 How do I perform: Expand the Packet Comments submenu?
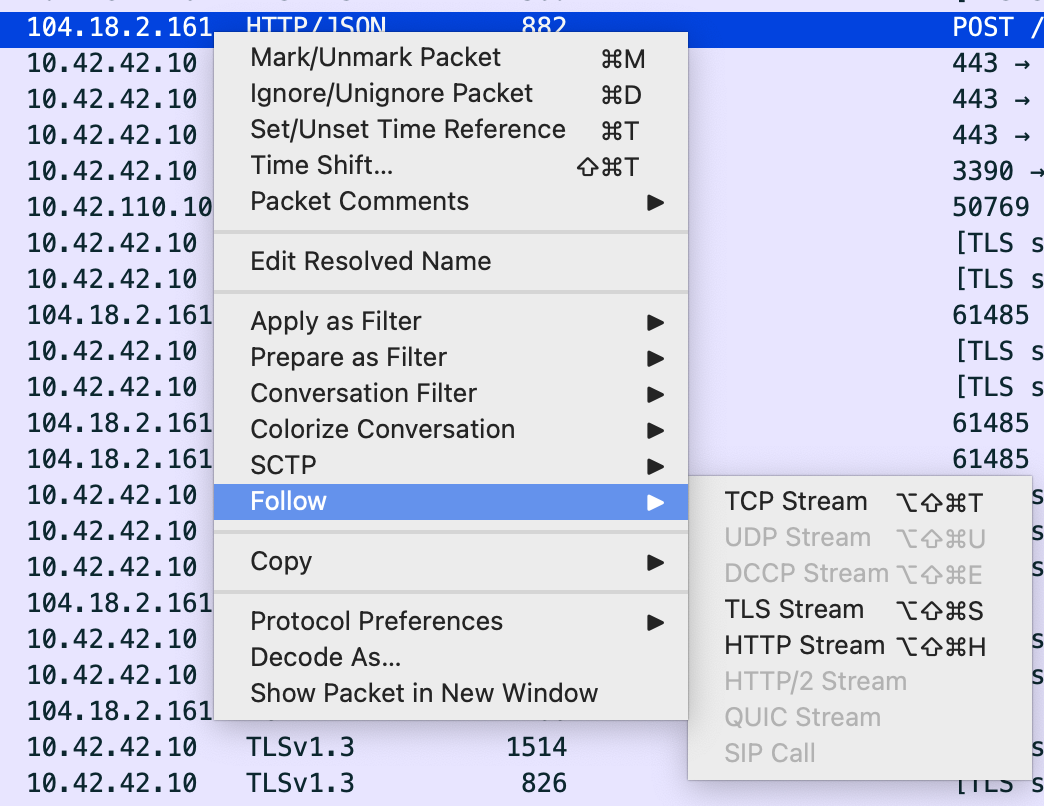359,202
